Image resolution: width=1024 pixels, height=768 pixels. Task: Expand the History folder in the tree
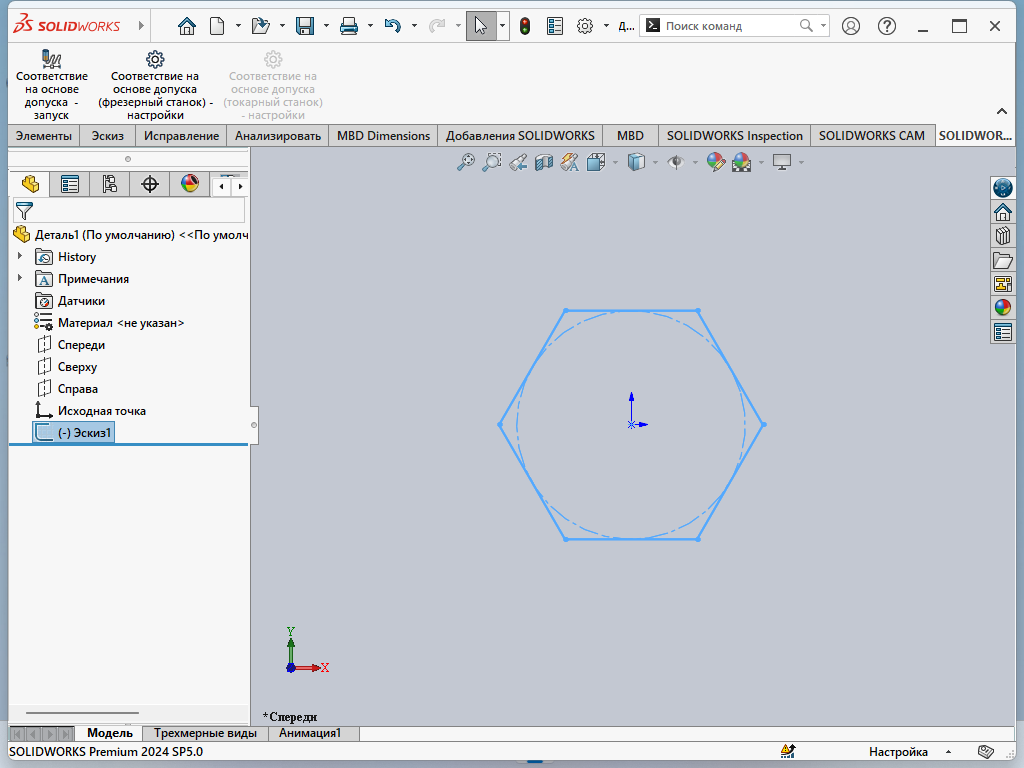click(20, 256)
